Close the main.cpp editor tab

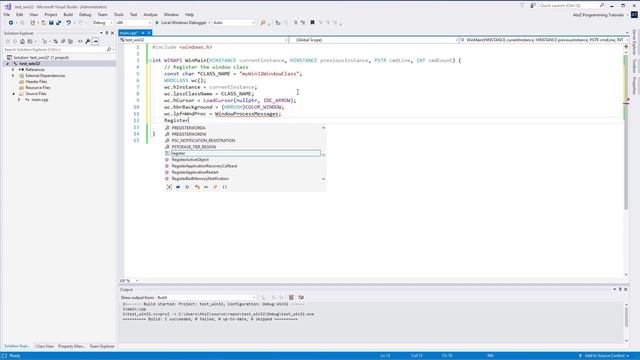[149, 33]
